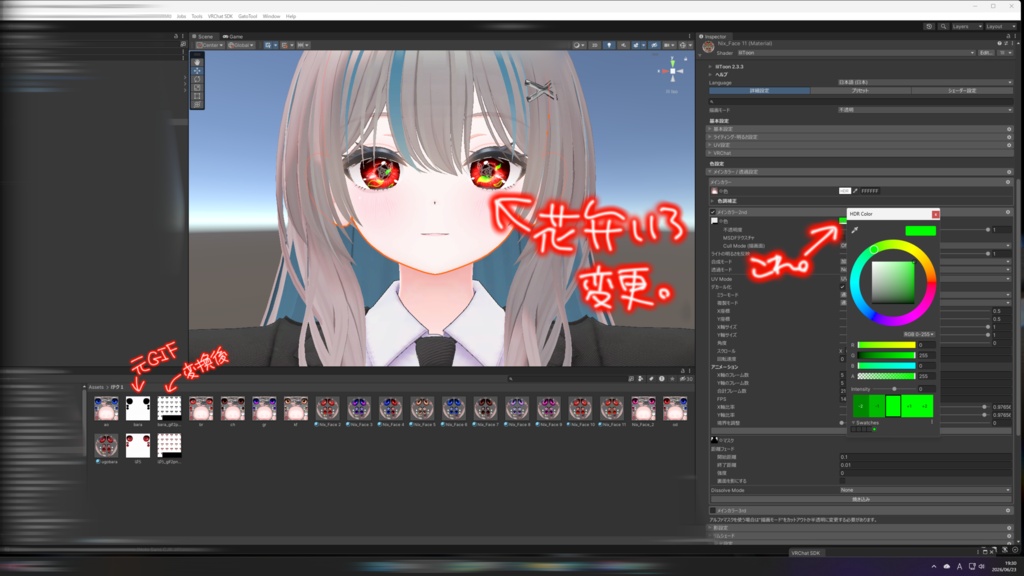This screenshot has width=1024, height=576.
Task: Open the 描画モード dropdown
Action: point(925,110)
